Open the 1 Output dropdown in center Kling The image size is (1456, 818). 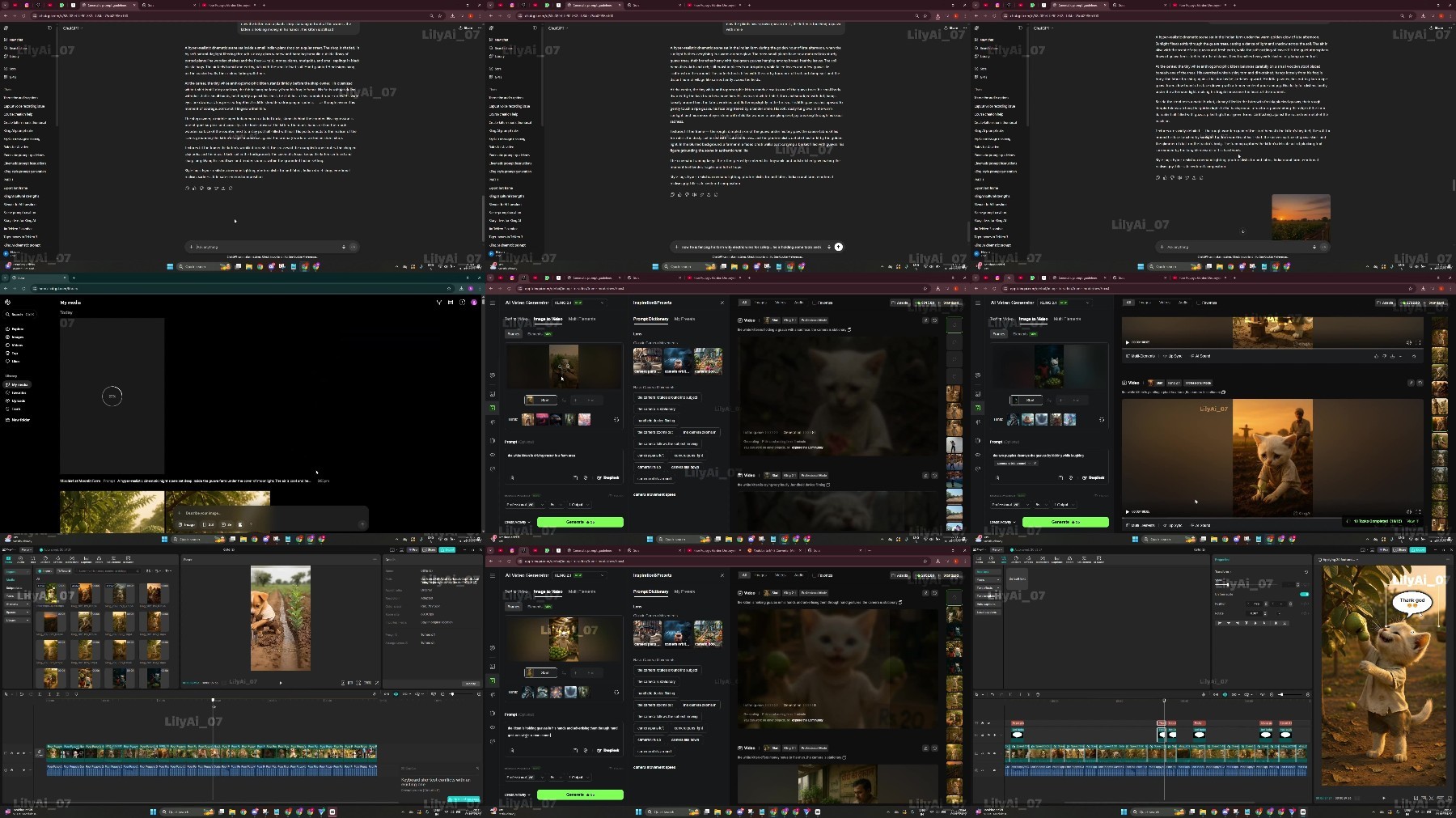pos(578,504)
